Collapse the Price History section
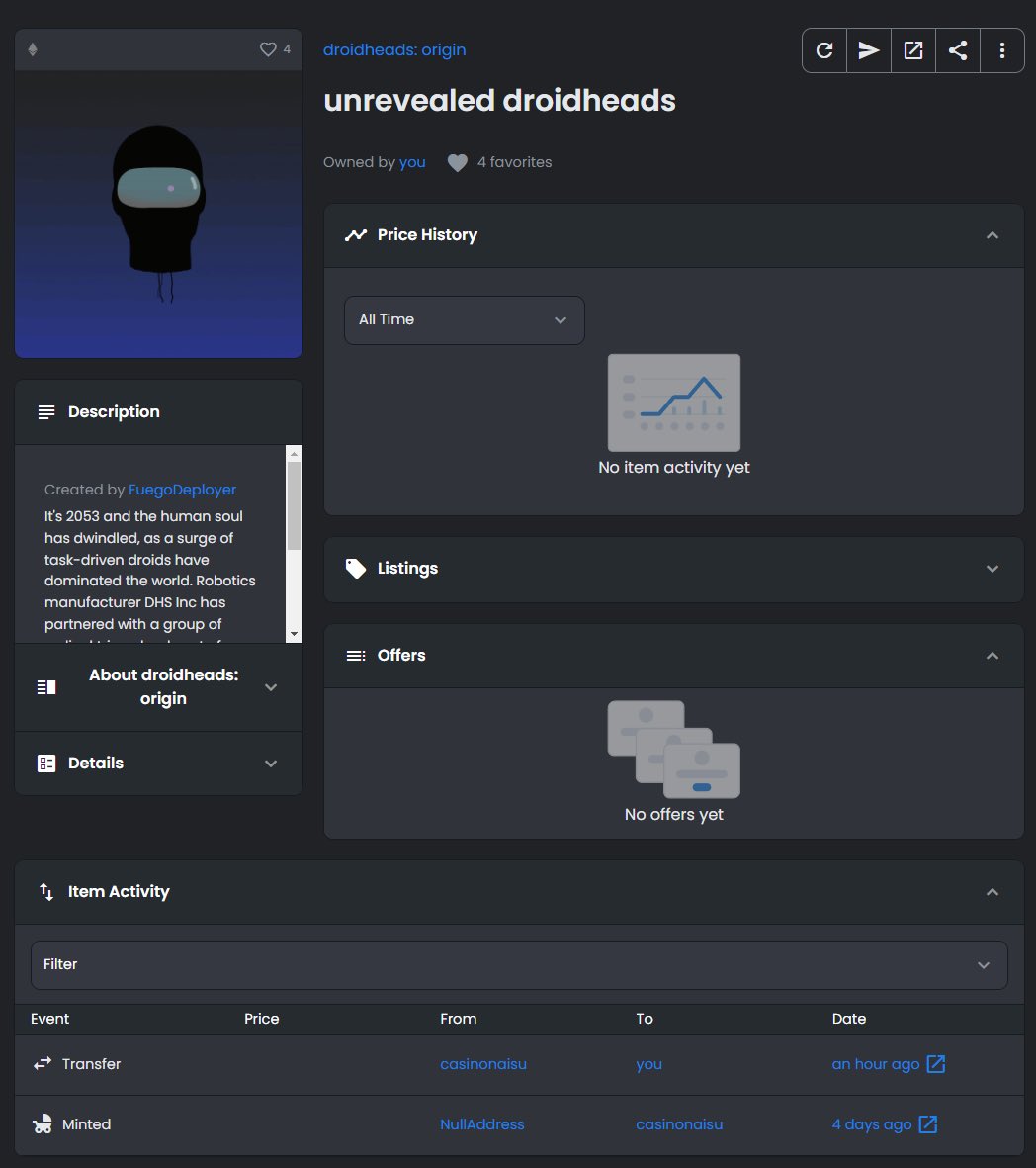 click(x=993, y=235)
